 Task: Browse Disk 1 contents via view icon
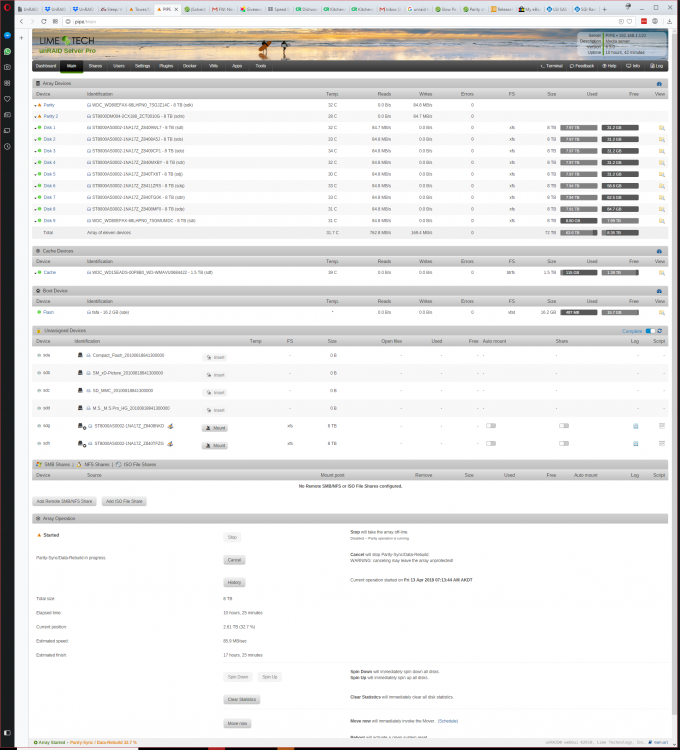662,128
